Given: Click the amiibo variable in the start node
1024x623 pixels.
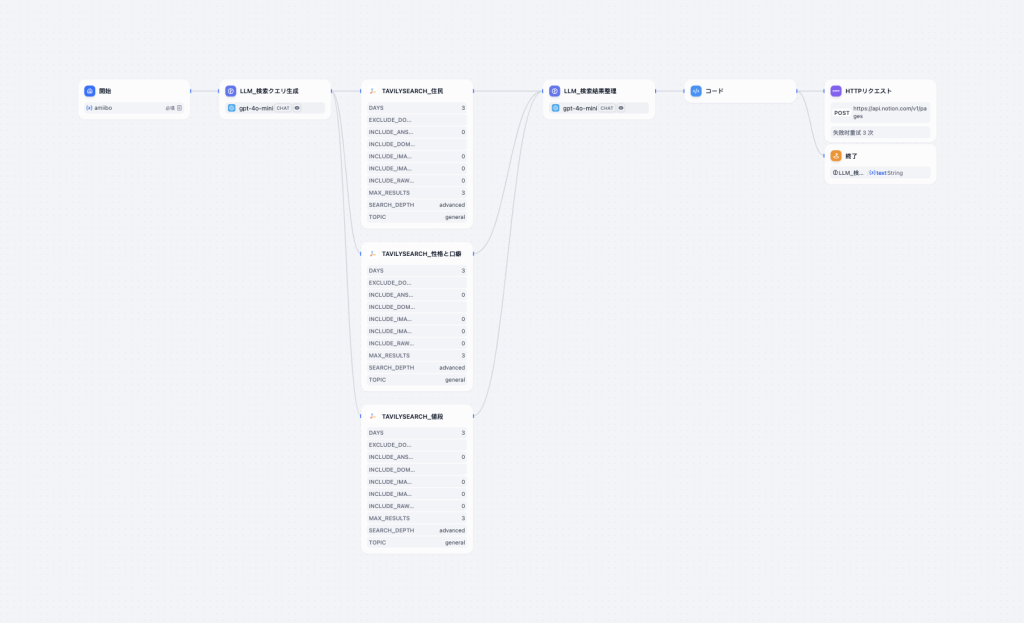Looking at the screenshot, I should coord(103,108).
